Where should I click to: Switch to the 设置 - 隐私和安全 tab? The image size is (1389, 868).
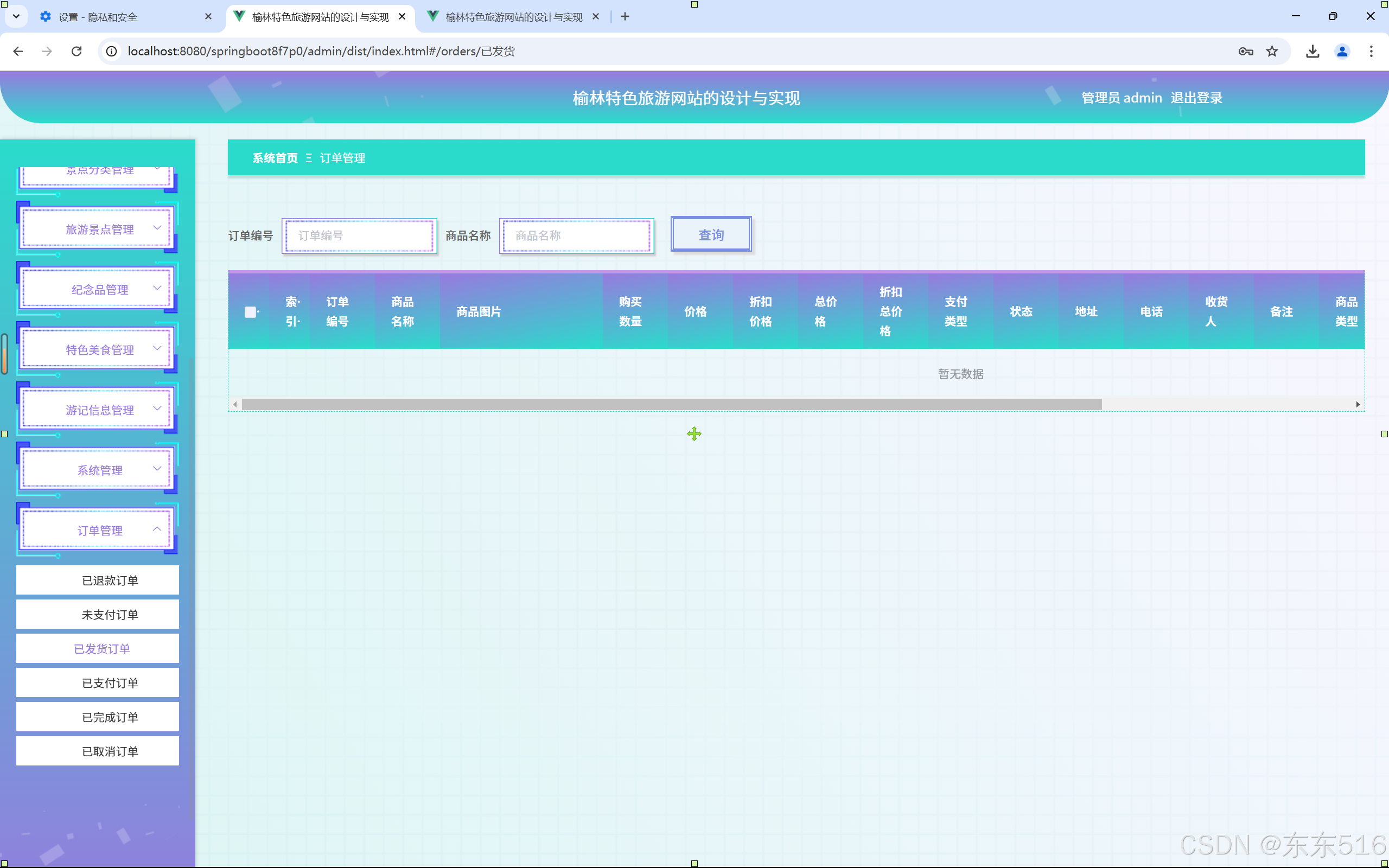98,17
